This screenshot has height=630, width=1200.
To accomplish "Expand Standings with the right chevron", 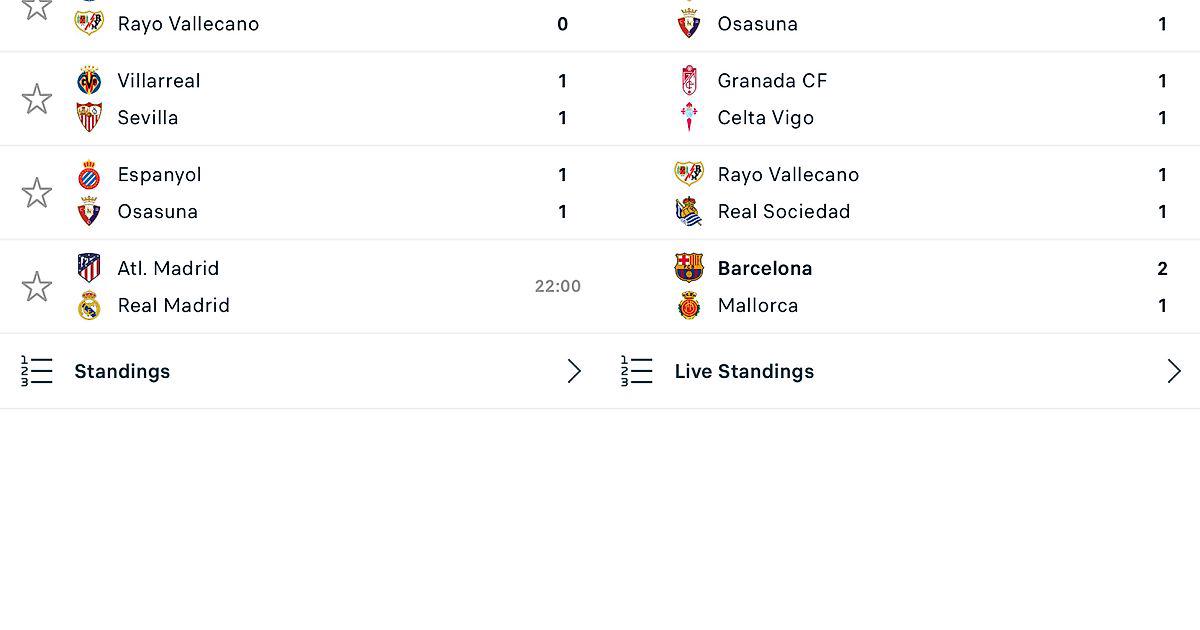I will click(574, 371).
